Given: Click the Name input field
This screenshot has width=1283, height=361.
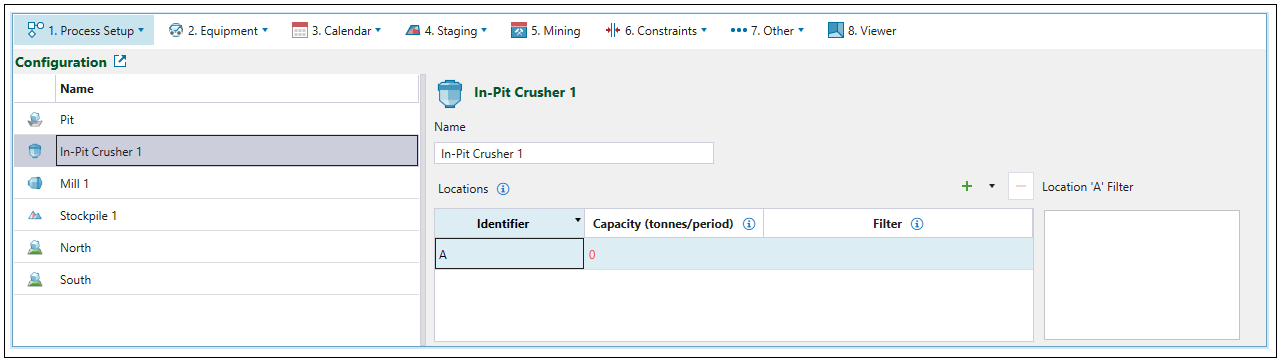Looking at the screenshot, I should click(x=575, y=154).
